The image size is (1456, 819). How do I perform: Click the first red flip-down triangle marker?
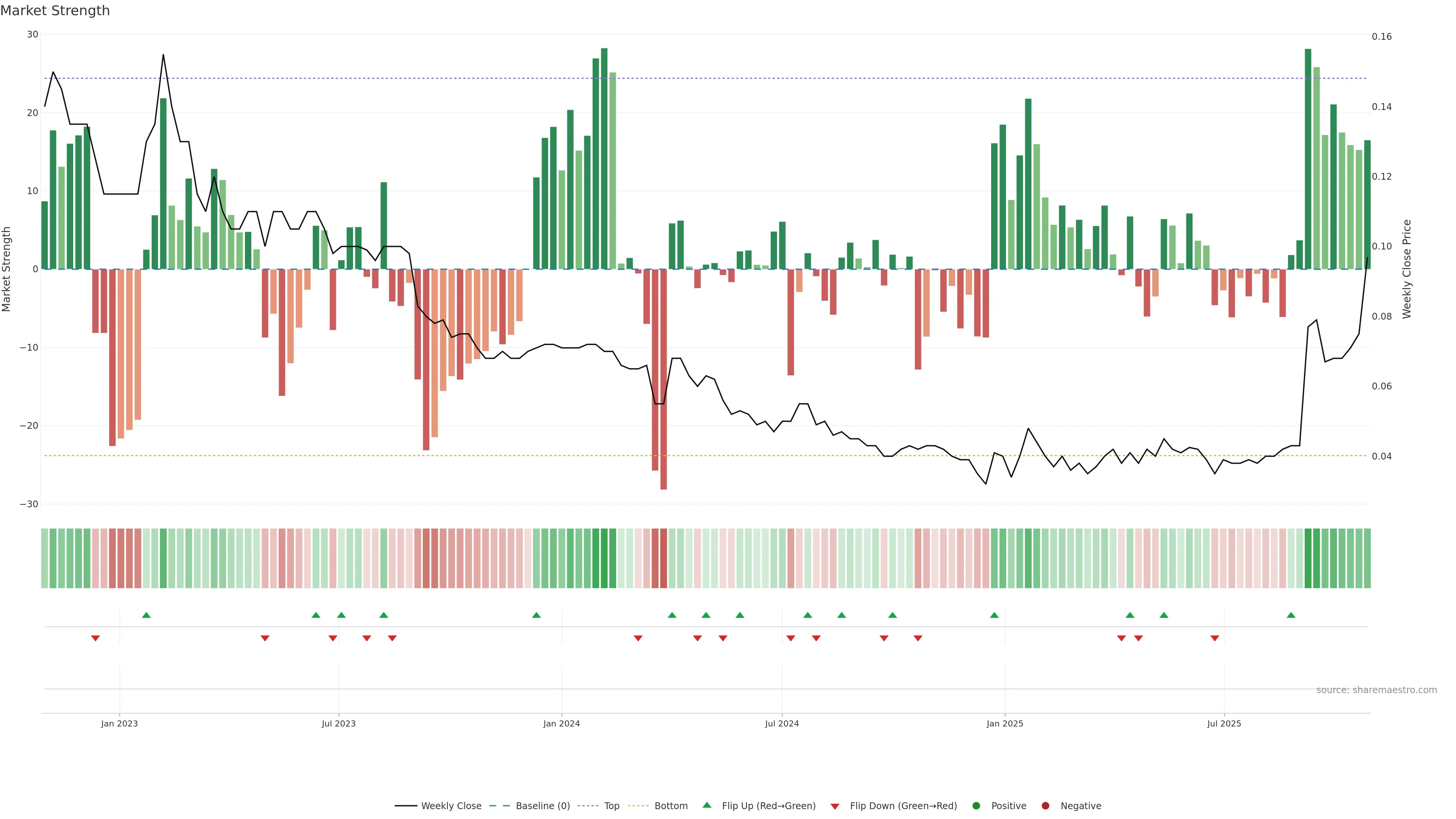[96, 638]
